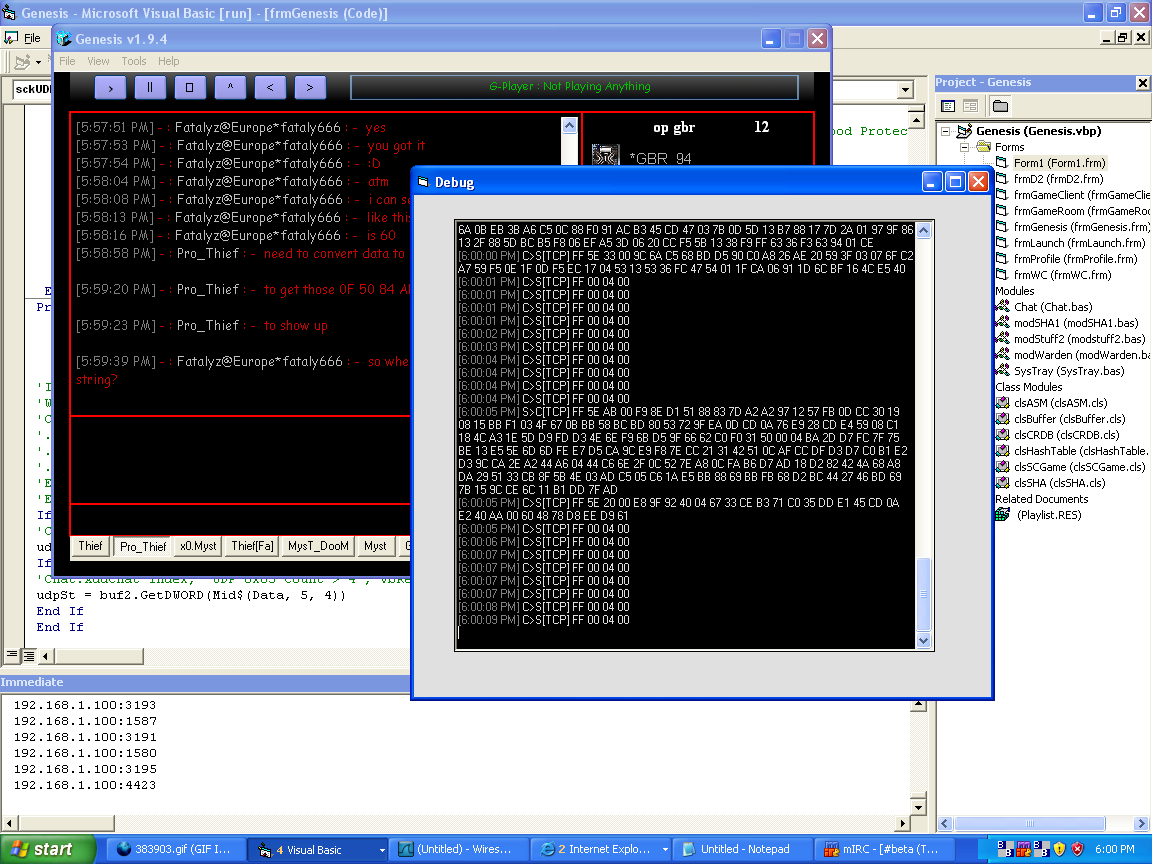
Task: Open the Tools menu in Genesis window
Action: [134, 61]
